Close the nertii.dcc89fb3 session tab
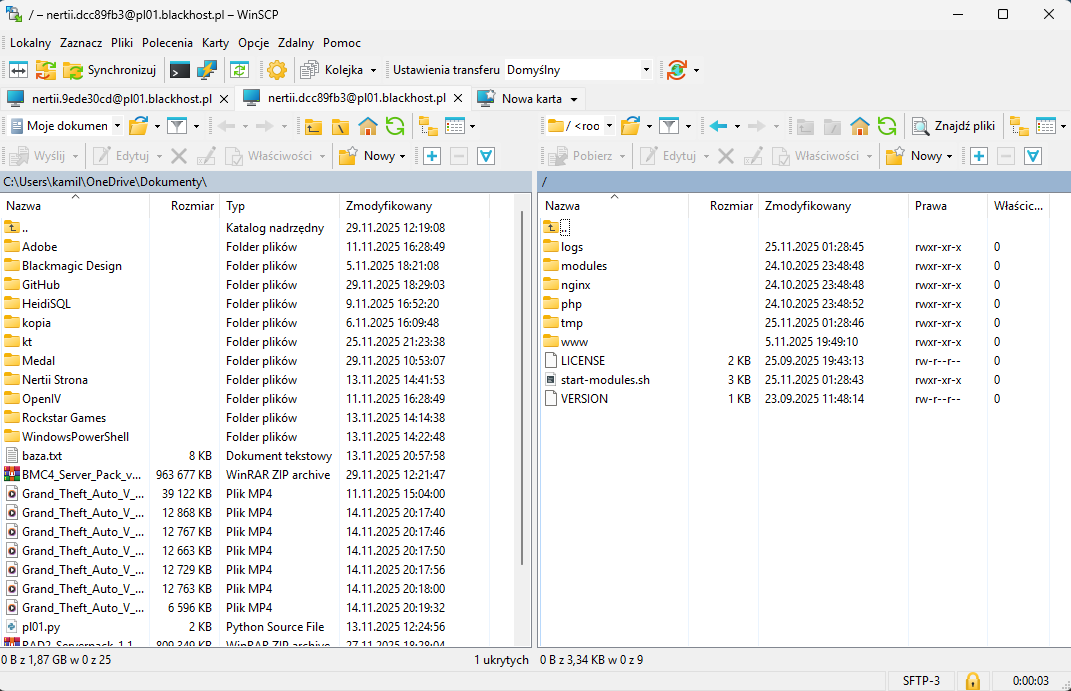Viewport: 1071px width, 691px height. coord(458,98)
